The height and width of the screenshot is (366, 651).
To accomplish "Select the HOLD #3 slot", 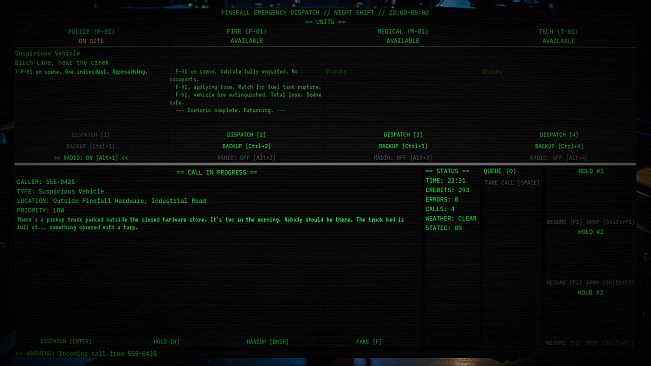I will pyautogui.click(x=590, y=293).
